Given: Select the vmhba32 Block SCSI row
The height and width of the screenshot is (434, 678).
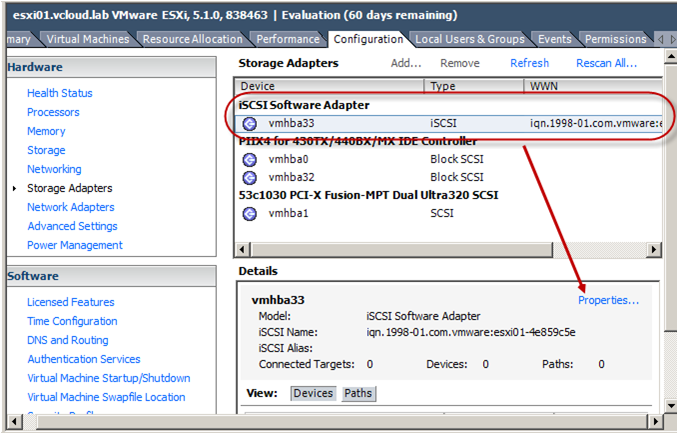Looking at the screenshot, I should [448, 177].
